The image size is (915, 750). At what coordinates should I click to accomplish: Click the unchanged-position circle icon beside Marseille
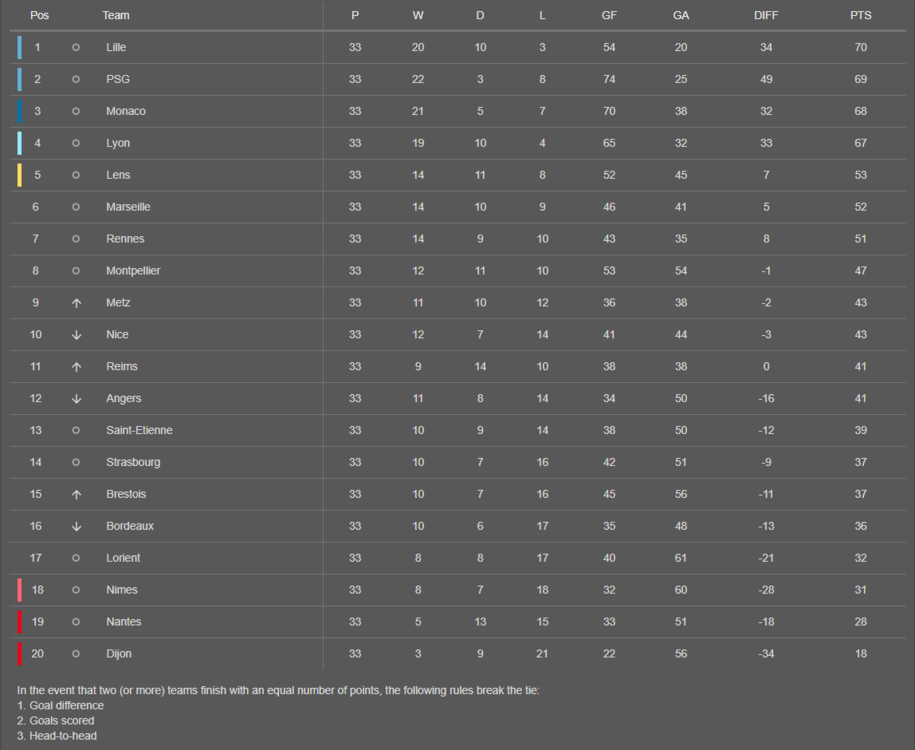click(76, 207)
